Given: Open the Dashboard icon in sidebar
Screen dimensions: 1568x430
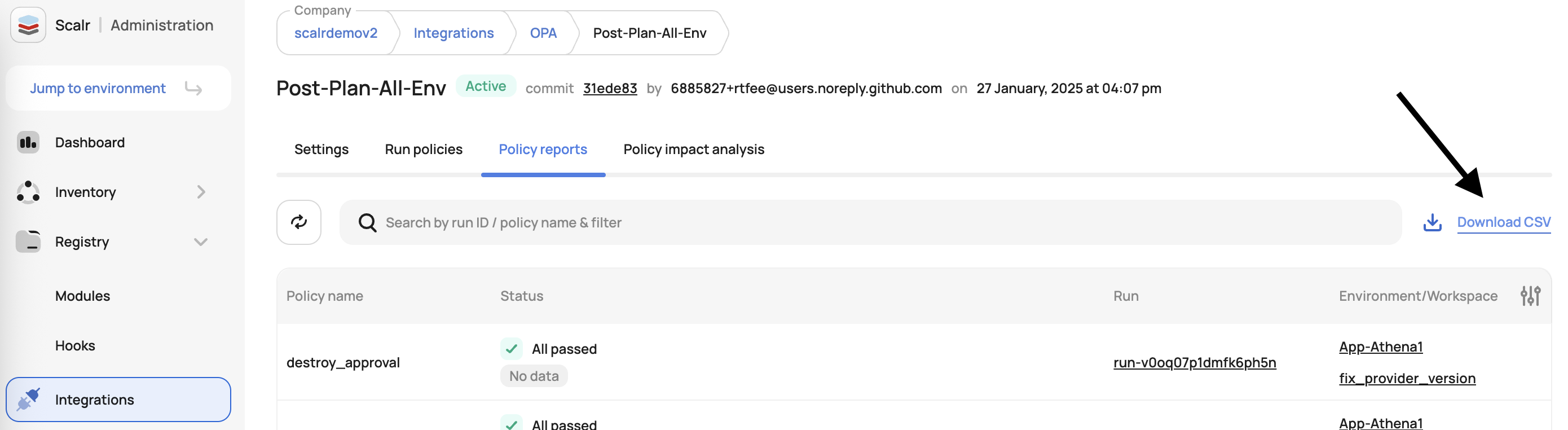Looking at the screenshot, I should pos(28,143).
